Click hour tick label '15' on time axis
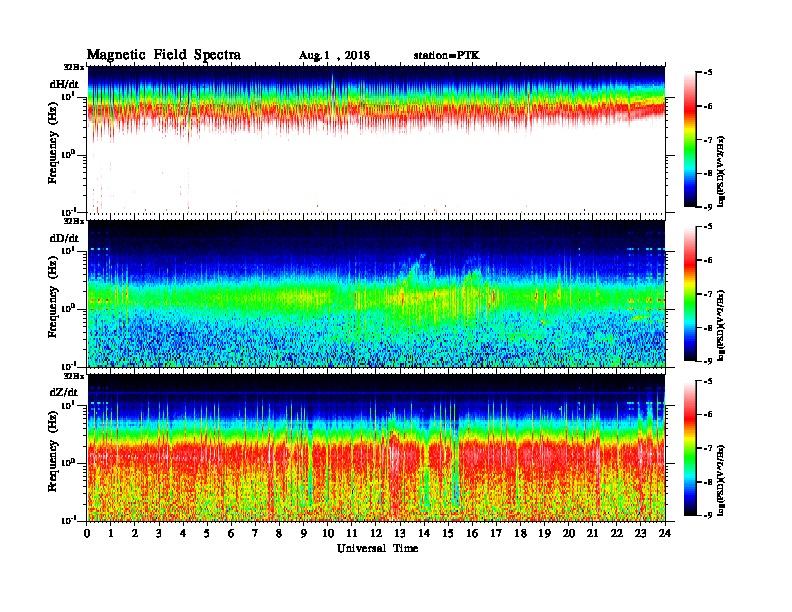This screenshot has width=792, height=612. coord(448,533)
